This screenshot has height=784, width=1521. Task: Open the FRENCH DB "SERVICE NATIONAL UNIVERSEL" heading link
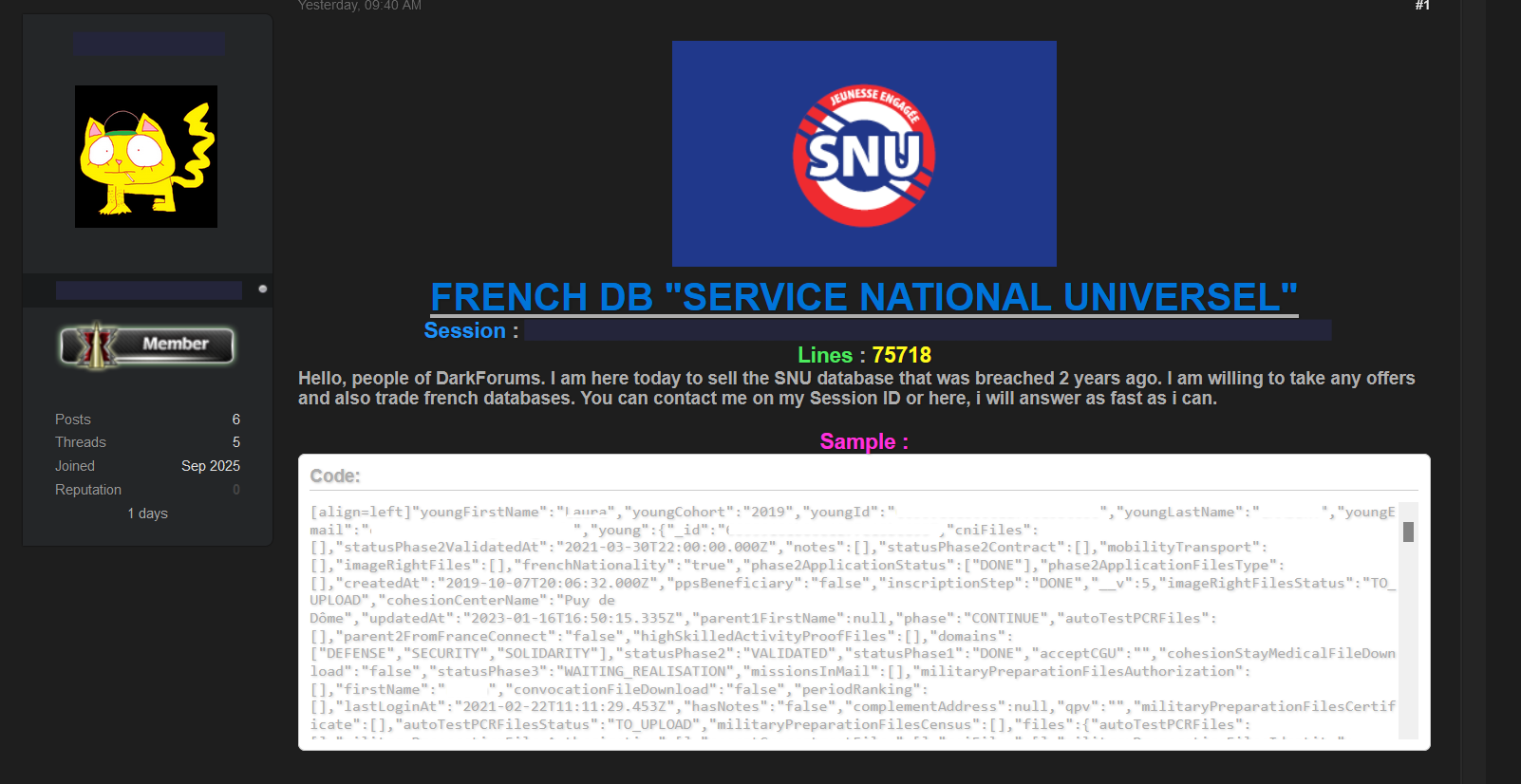click(864, 297)
